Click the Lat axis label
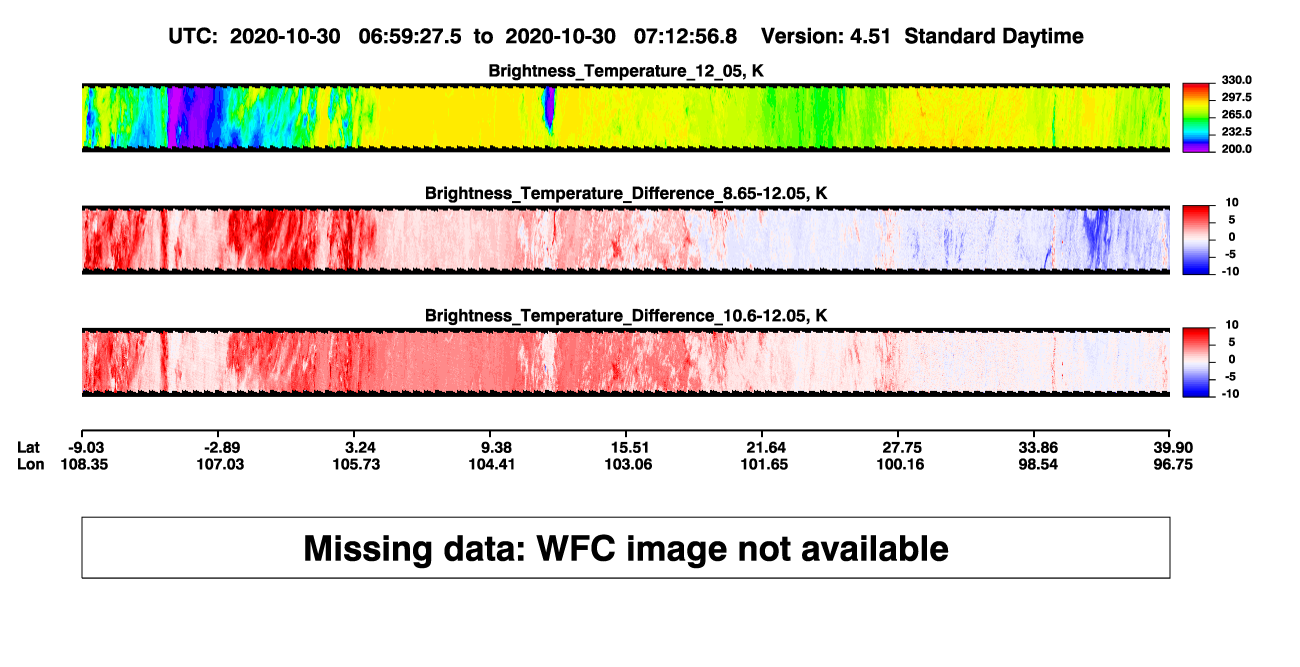The image size is (1300, 667). click(x=29, y=447)
